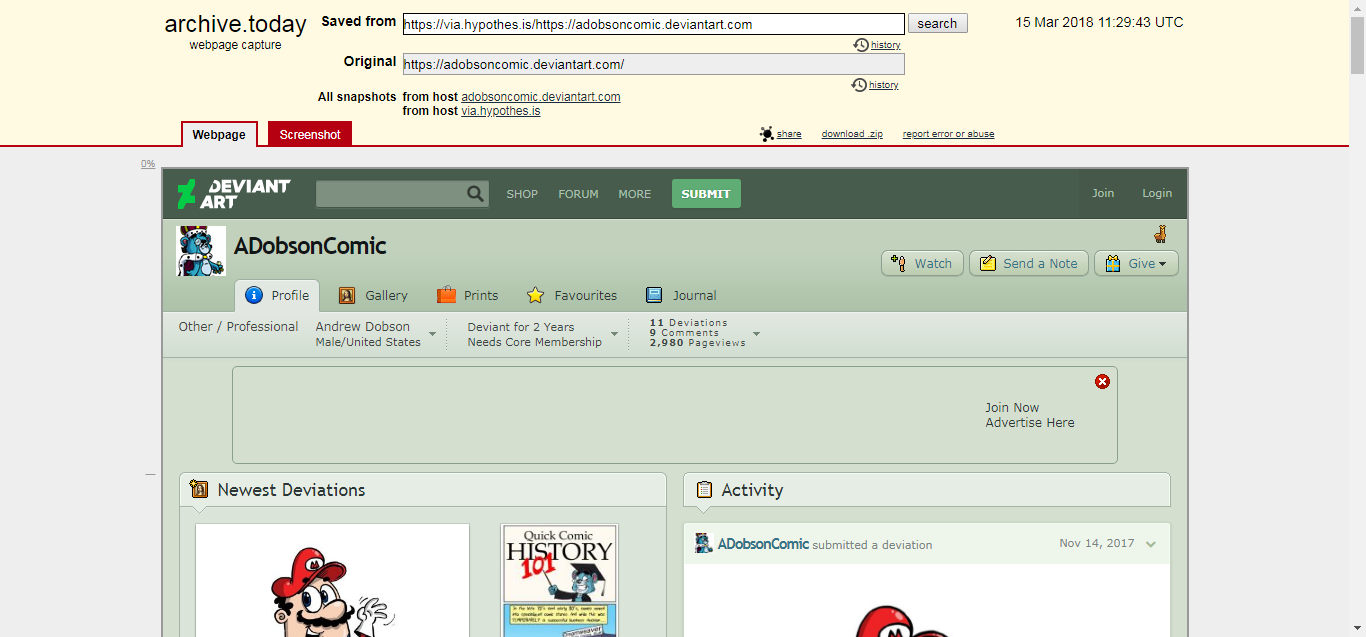Click the DeviantArt logo
Viewport: 1366px width, 637px height.
click(233, 194)
